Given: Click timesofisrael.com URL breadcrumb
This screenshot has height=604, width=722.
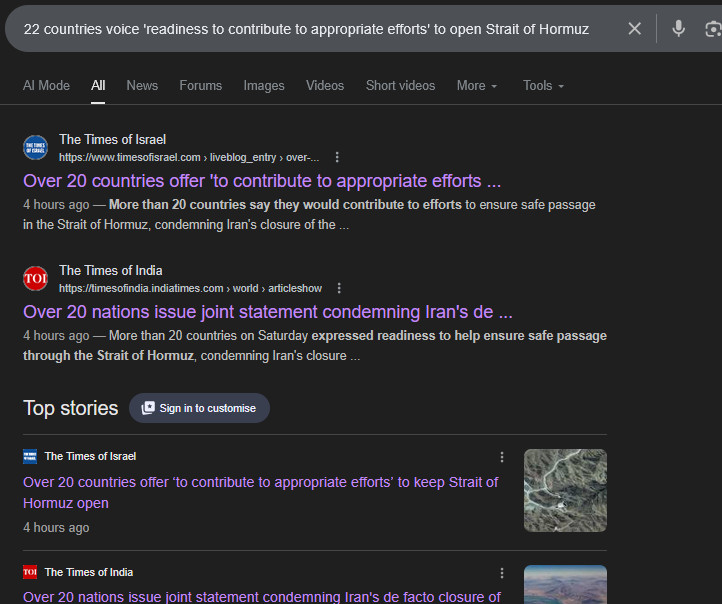Looking at the screenshot, I should [189, 157].
